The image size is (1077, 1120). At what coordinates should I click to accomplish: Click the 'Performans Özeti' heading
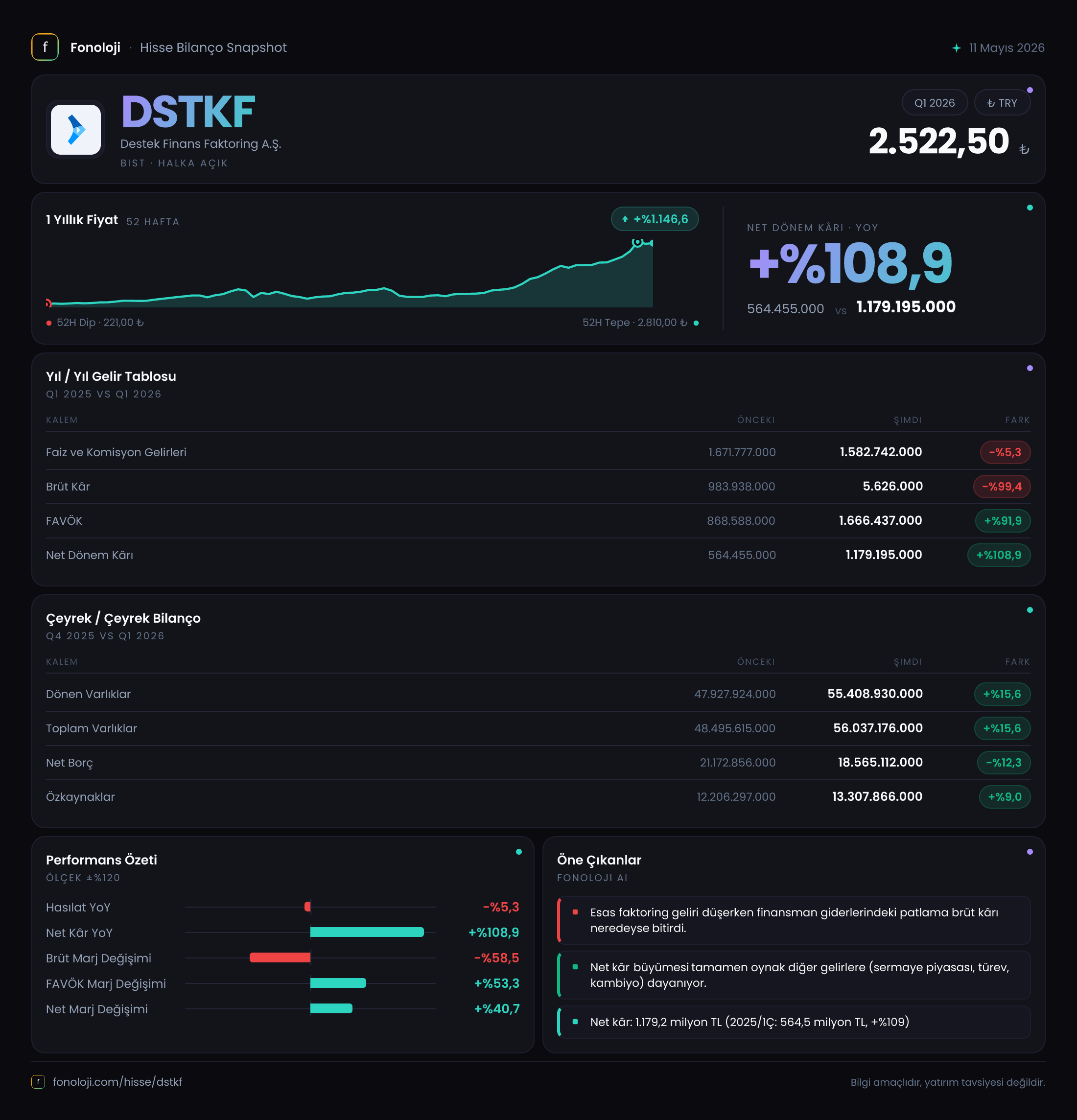click(x=102, y=860)
